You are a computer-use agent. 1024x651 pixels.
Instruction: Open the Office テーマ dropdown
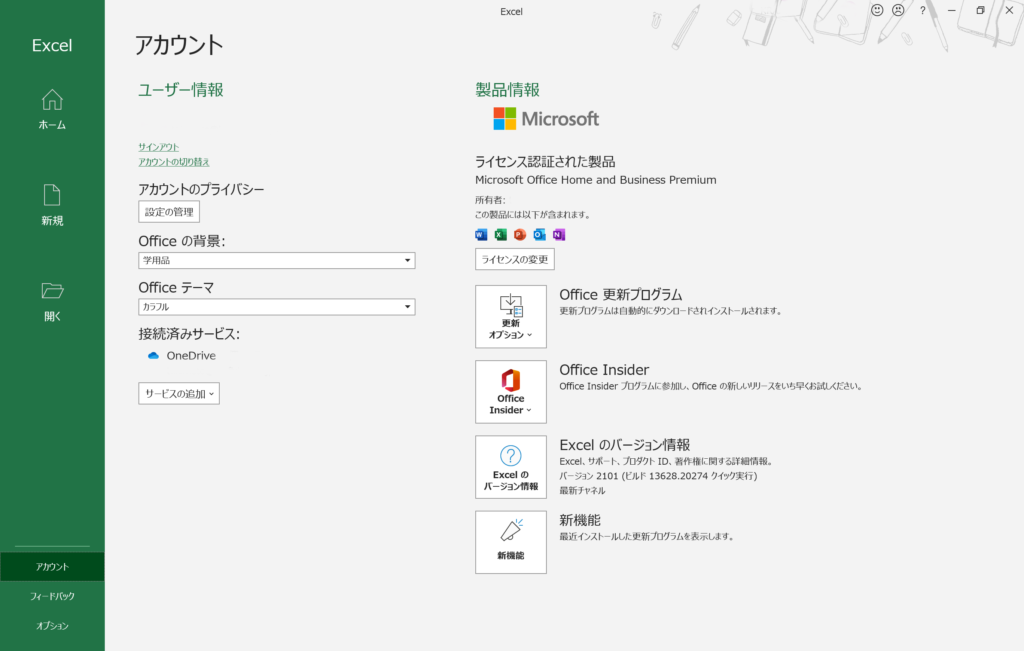point(277,307)
